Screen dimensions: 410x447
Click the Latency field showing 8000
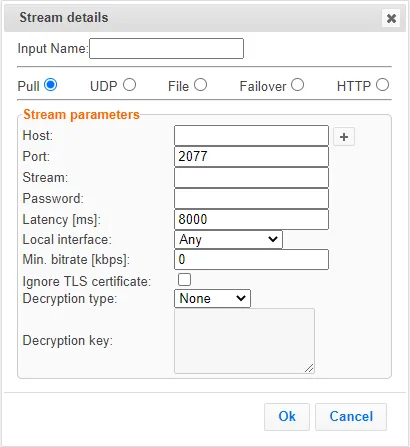pos(251,219)
